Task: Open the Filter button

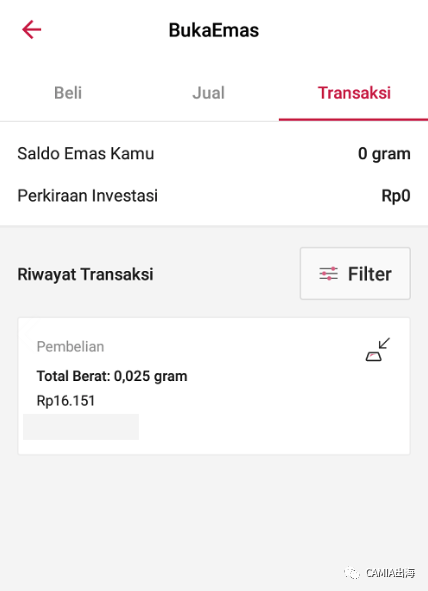Action: [x=355, y=274]
